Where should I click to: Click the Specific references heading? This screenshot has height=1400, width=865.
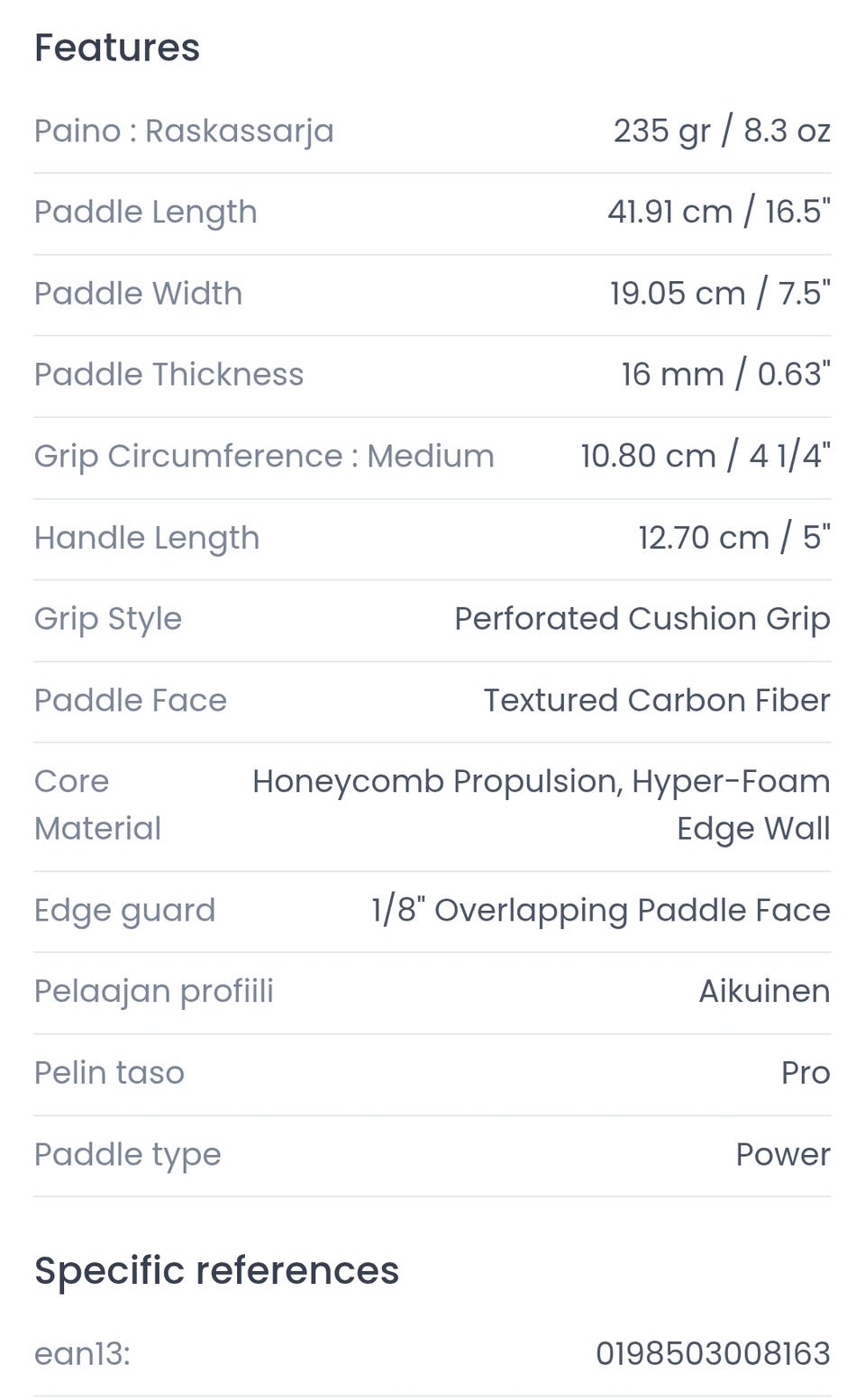click(x=216, y=1270)
